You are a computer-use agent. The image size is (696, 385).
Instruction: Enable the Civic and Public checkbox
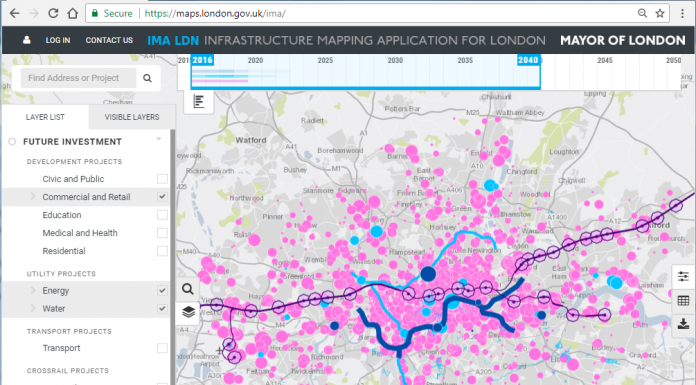pyautogui.click(x=162, y=179)
